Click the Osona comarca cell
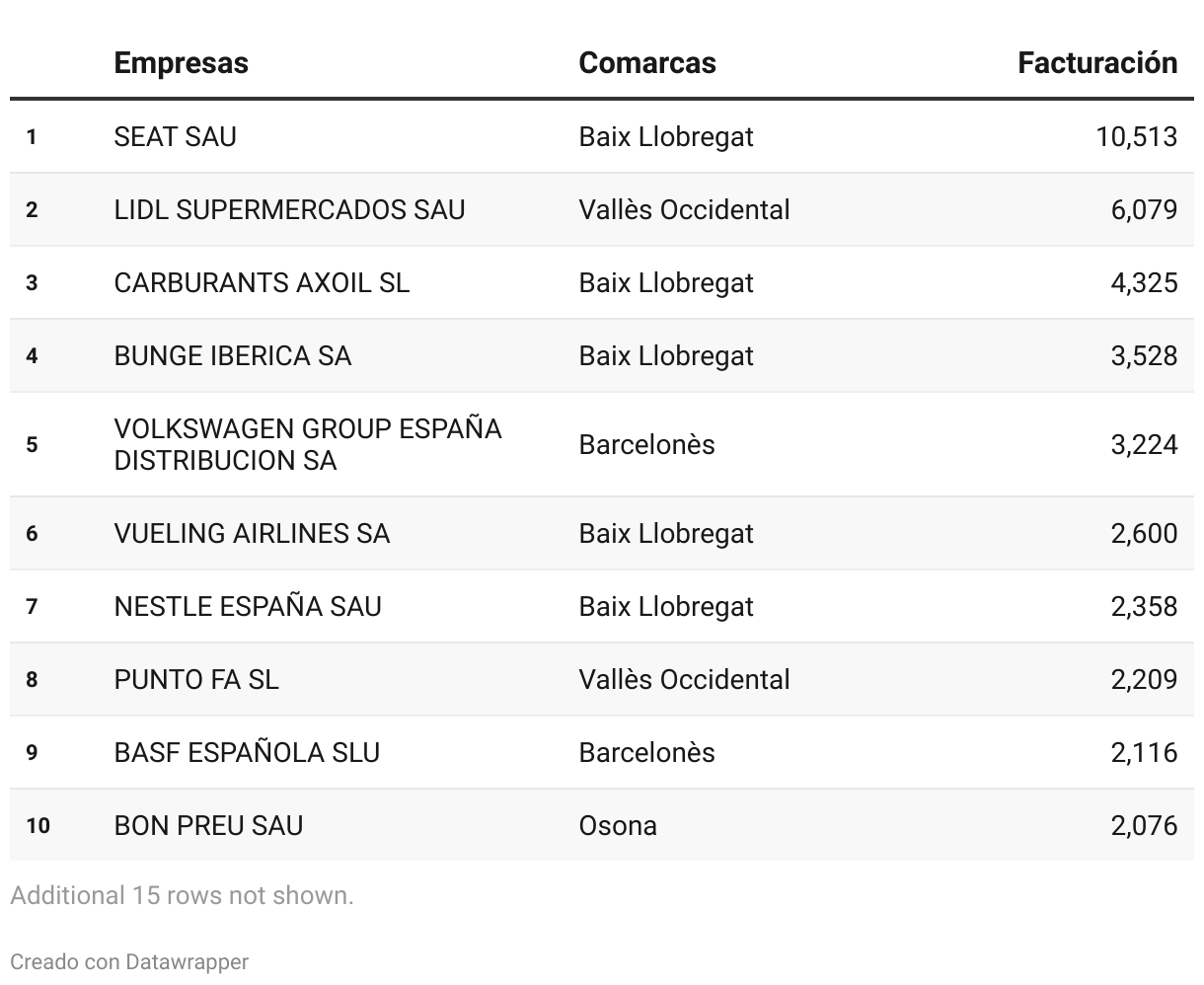Viewport: 1204px width, 985px height. 618,825
